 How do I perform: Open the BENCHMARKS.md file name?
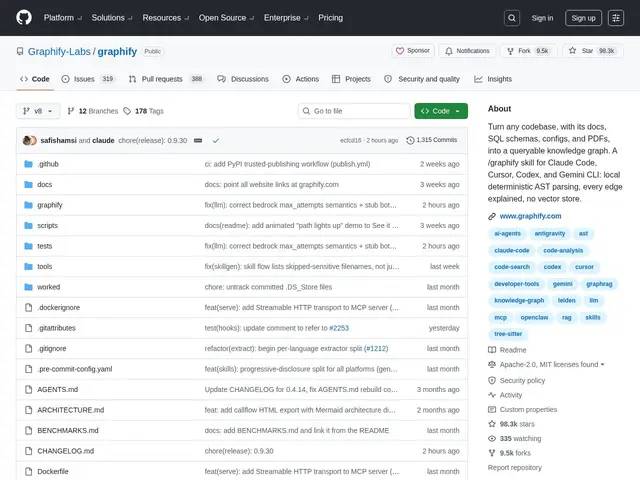(68, 430)
